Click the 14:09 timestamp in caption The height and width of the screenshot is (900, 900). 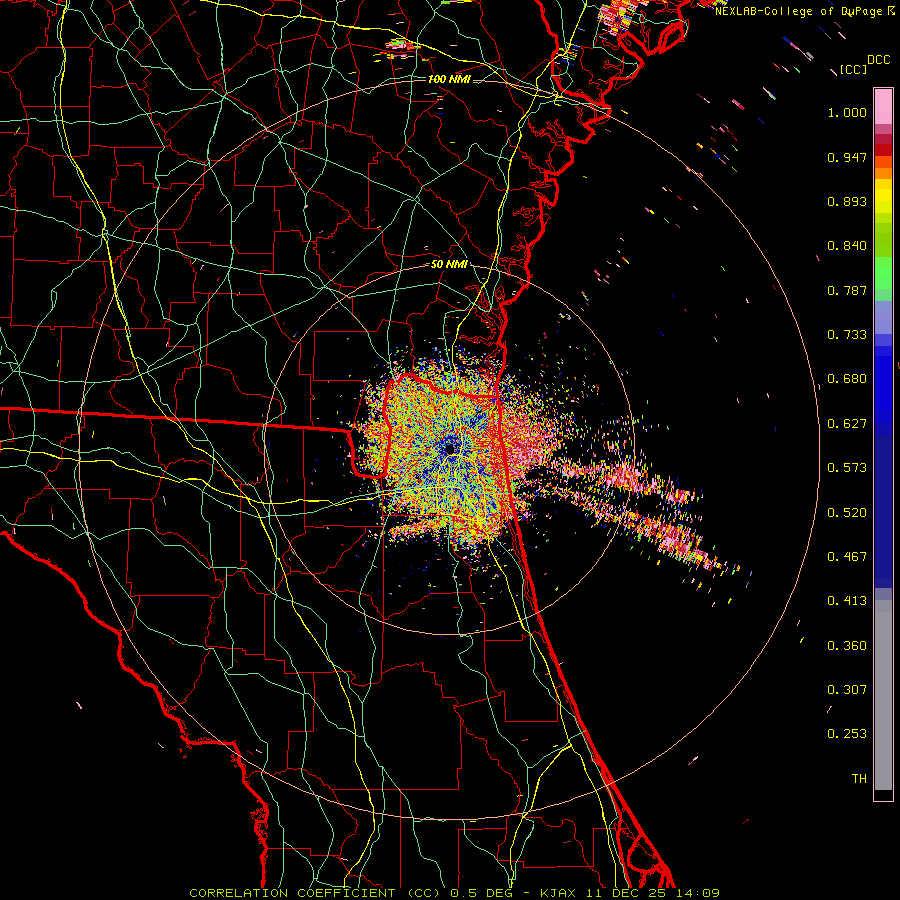[698, 893]
